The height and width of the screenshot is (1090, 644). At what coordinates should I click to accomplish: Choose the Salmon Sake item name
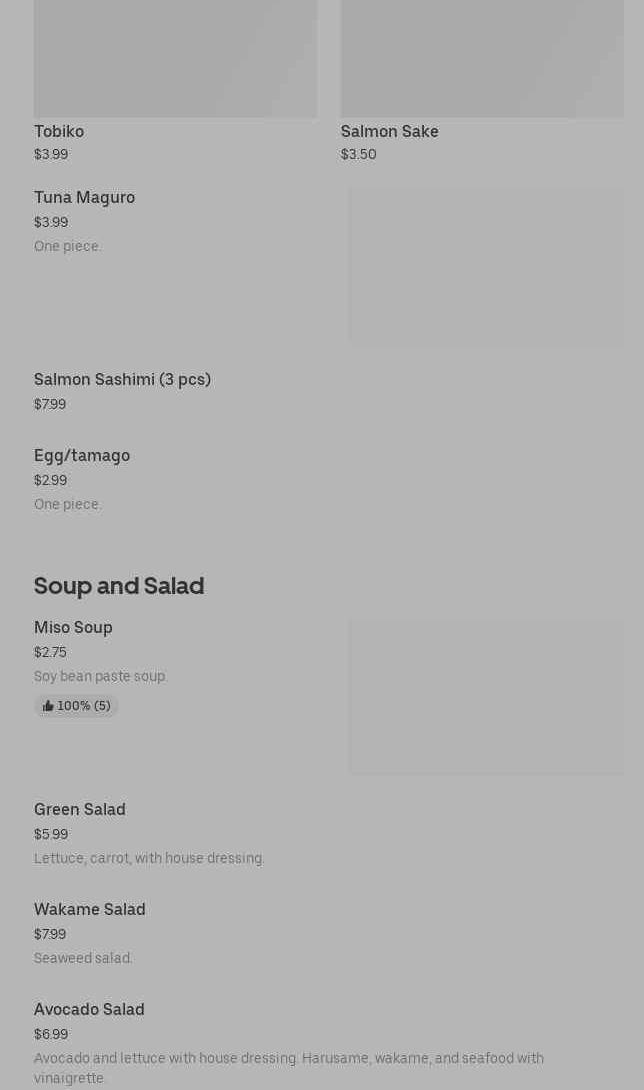(389, 131)
